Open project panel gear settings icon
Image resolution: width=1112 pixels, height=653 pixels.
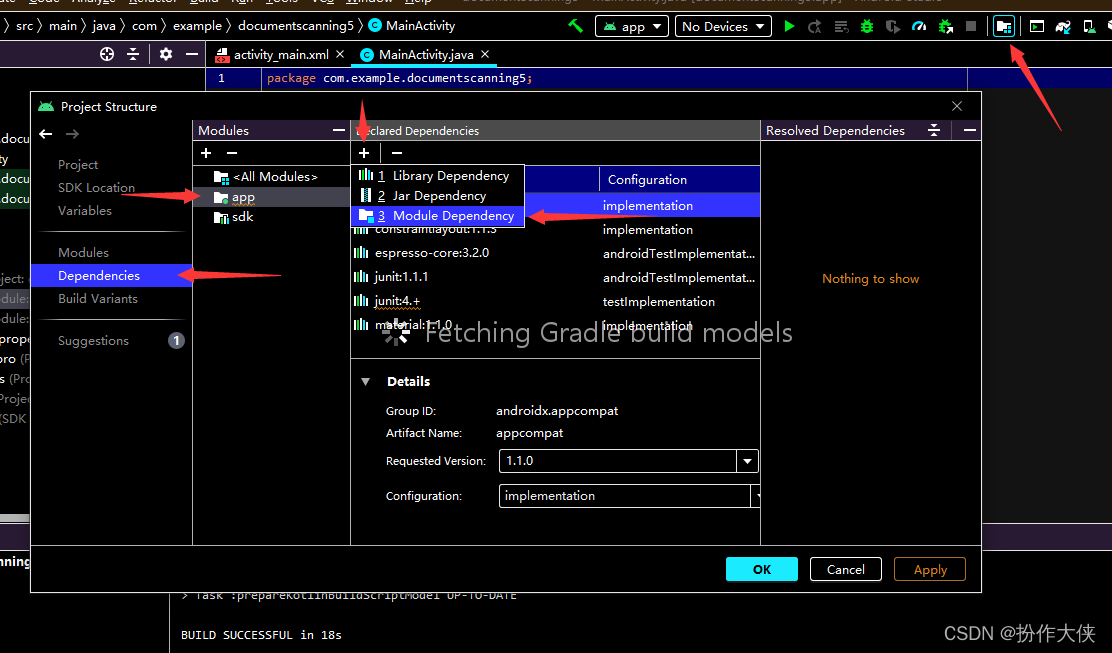click(166, 54)
